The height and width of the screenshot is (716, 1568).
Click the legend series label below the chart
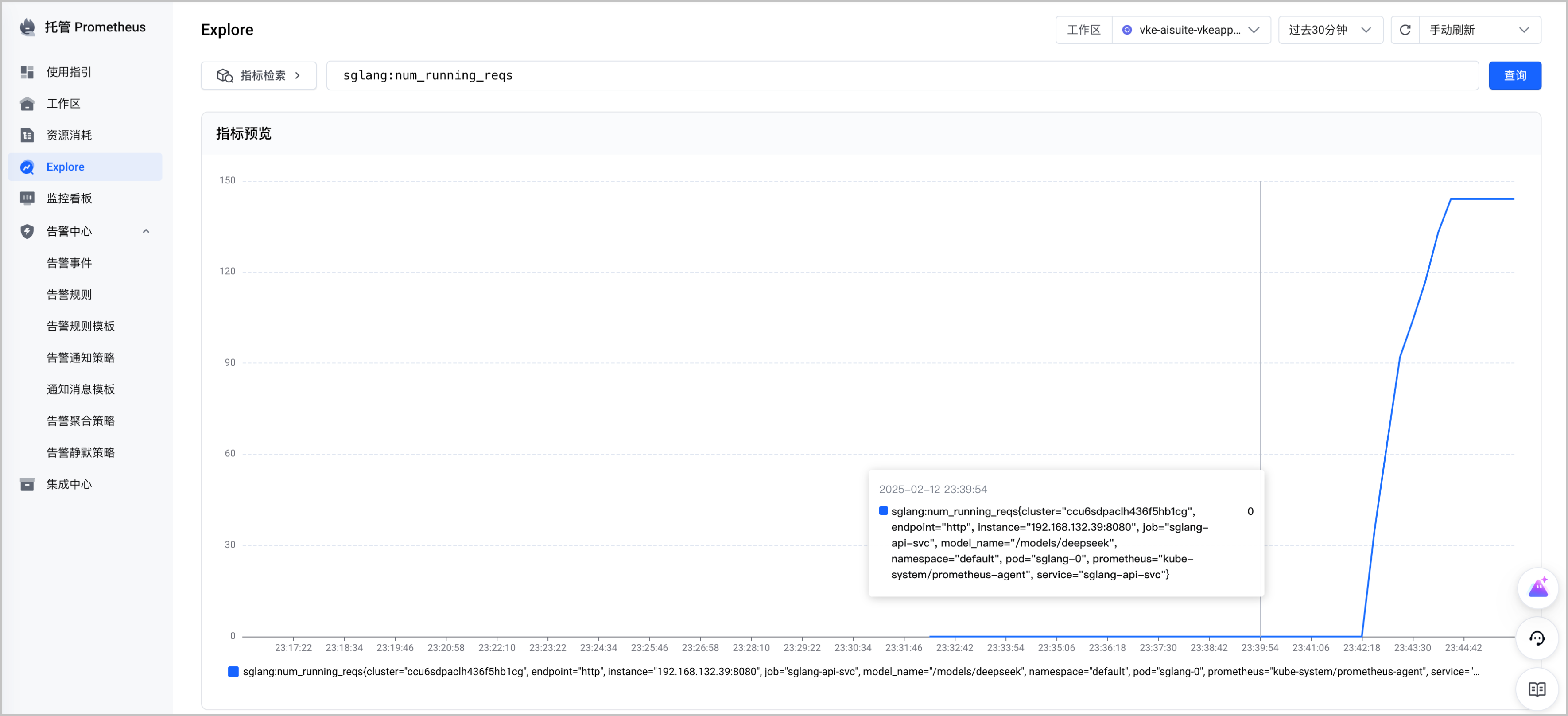(x=861, y=672)
